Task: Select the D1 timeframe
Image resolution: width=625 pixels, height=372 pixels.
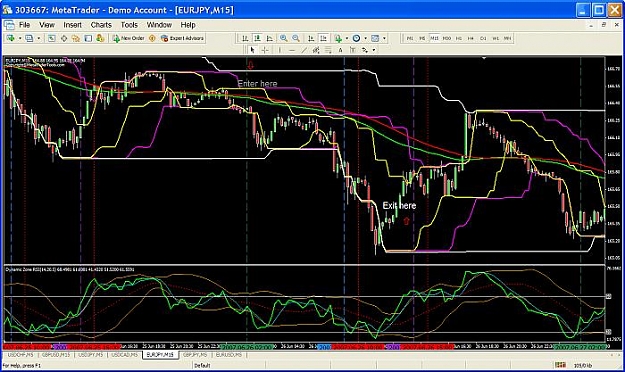Action: (483, 38)
